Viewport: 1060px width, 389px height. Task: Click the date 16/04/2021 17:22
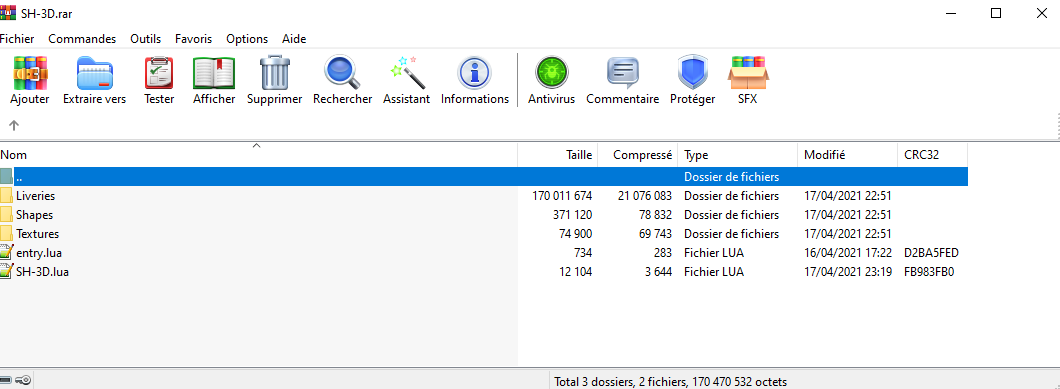pos(848,252)
